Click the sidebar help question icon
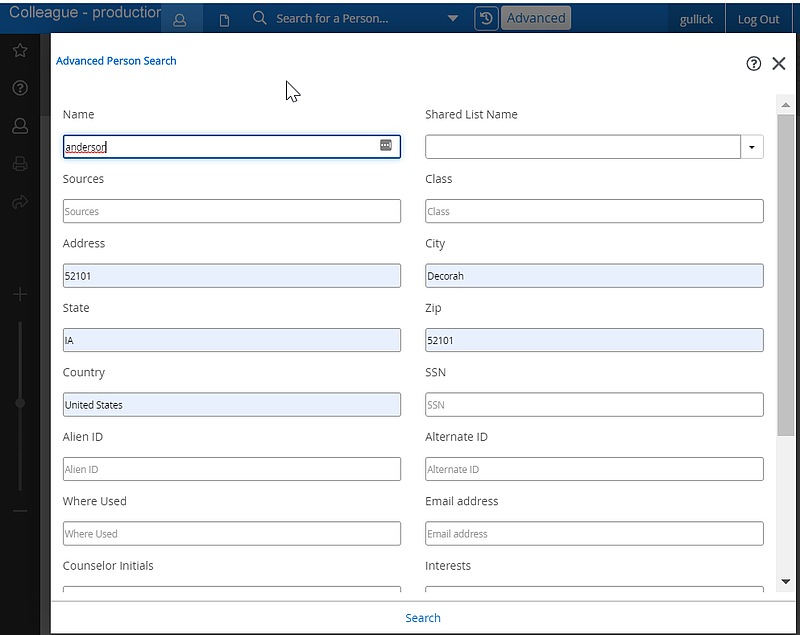Image resolution: width=800 pixels, height=635 pixels. coord(19,88)
